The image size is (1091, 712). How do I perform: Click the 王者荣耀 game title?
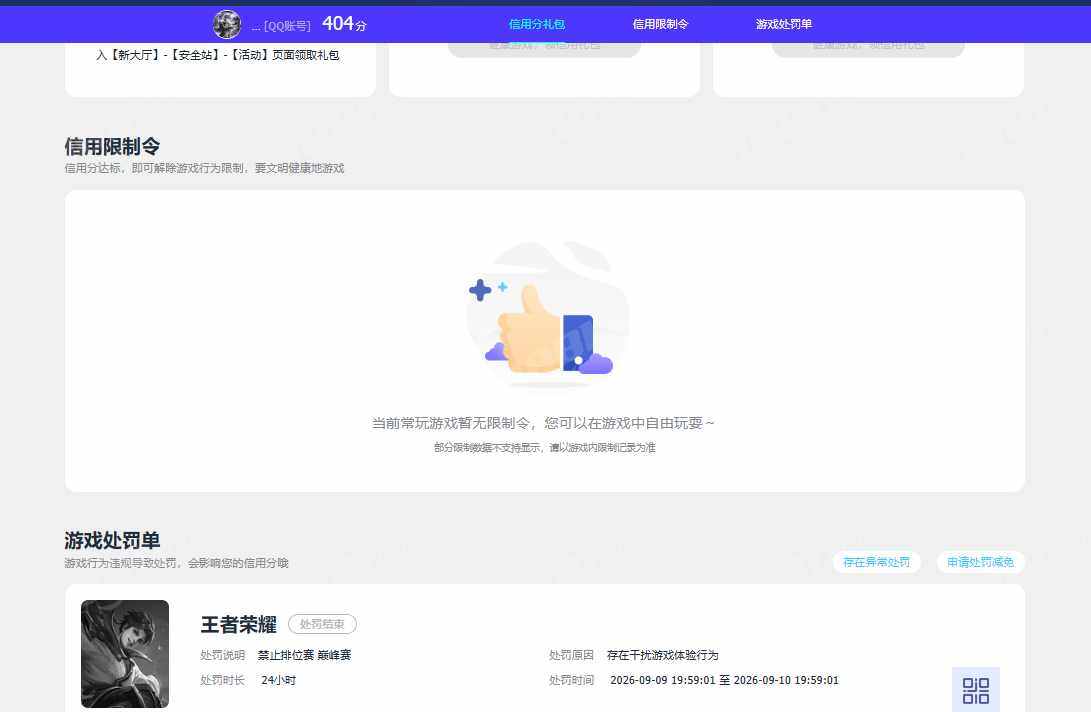coord(239,624)
